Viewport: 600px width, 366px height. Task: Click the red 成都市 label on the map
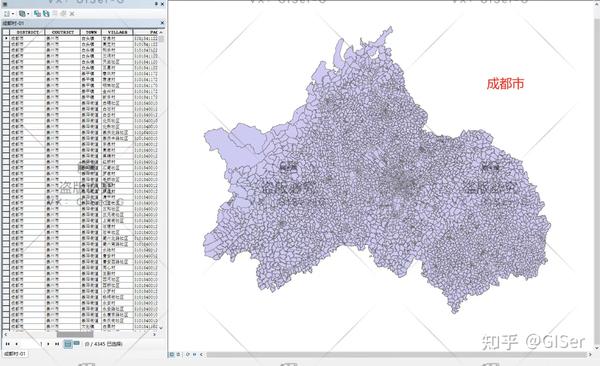[505, 83]
